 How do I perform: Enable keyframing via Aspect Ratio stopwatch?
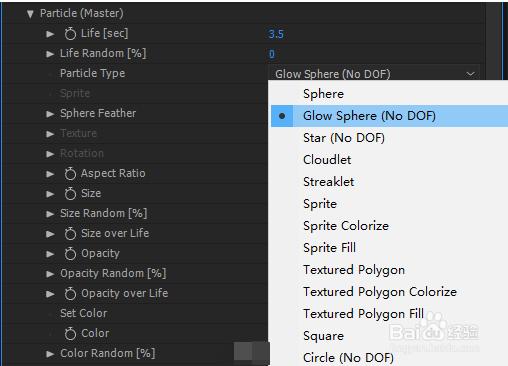[x=70, y=174]
